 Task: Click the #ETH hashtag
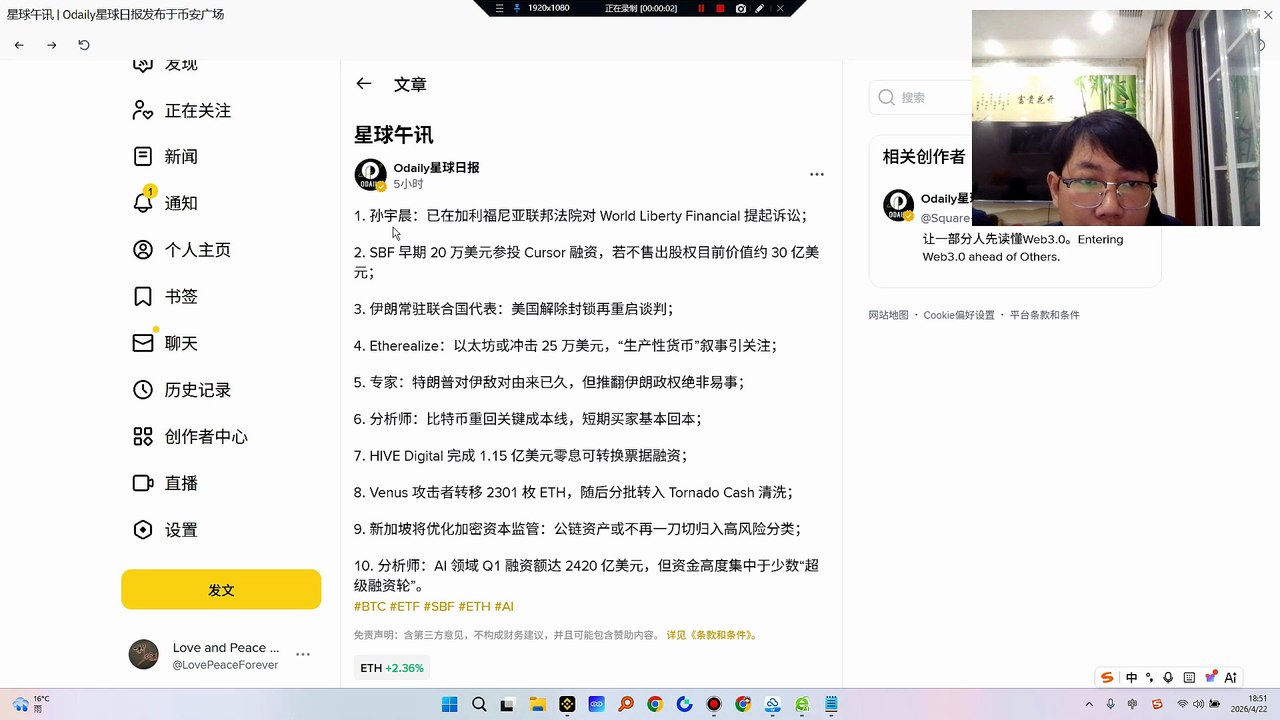(x=475, y=607)
